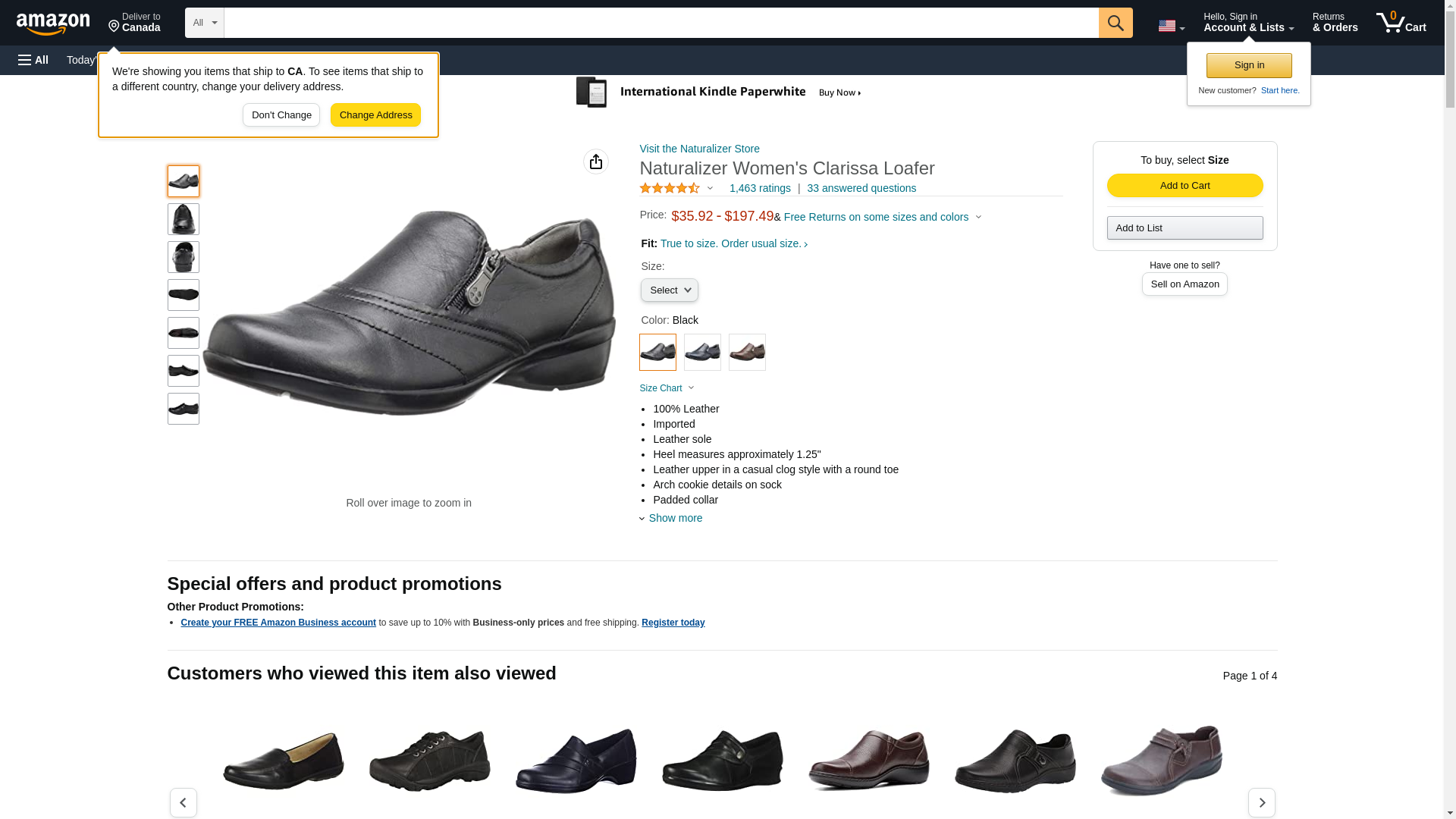1456x819 pixels.
Task: Open the Size Select dropdown
Action: [x=669, y=290]
